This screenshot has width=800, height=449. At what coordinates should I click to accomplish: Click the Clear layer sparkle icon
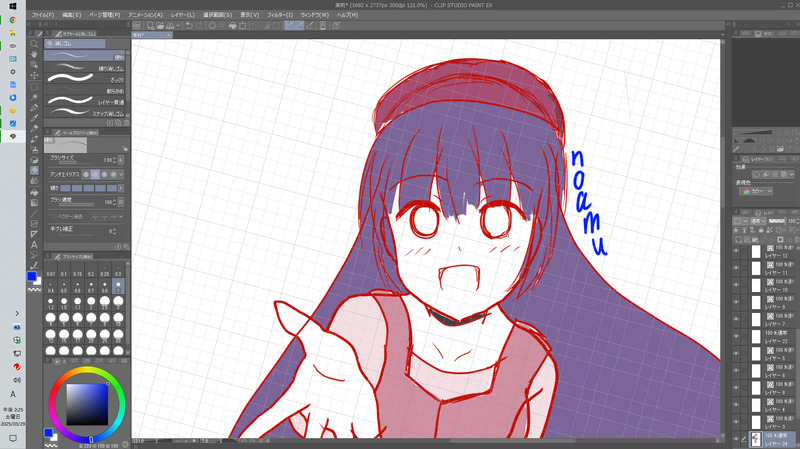[x=212, y=26]
